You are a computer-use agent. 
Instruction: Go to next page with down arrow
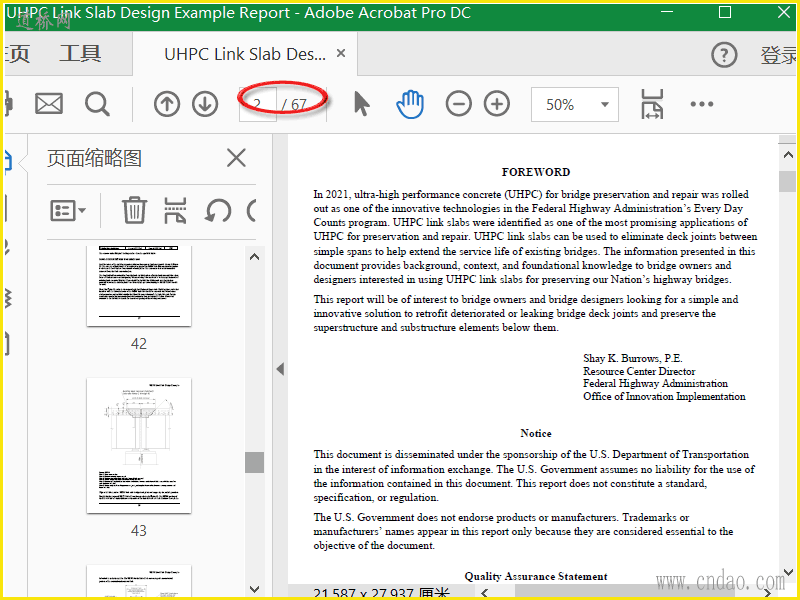click(205, 104)
